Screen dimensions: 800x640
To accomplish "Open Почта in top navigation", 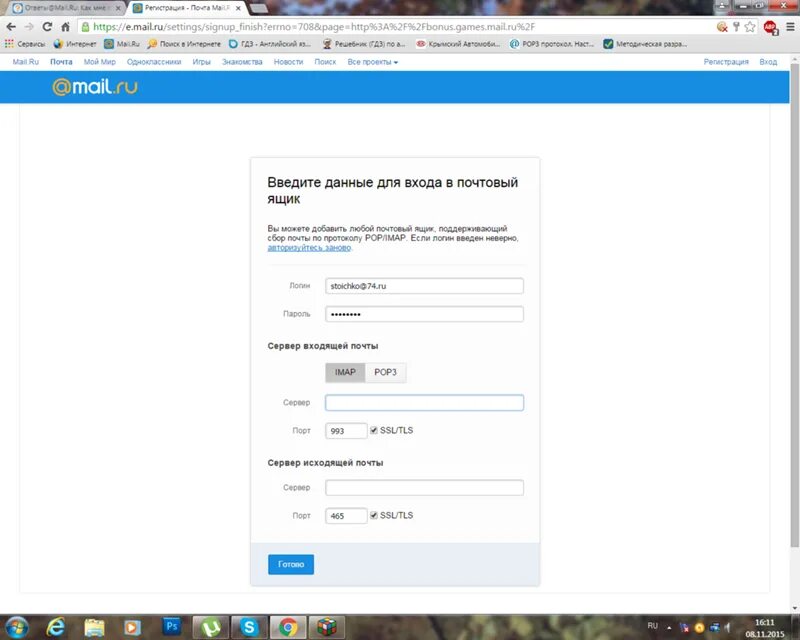I will tap(61, 62).
